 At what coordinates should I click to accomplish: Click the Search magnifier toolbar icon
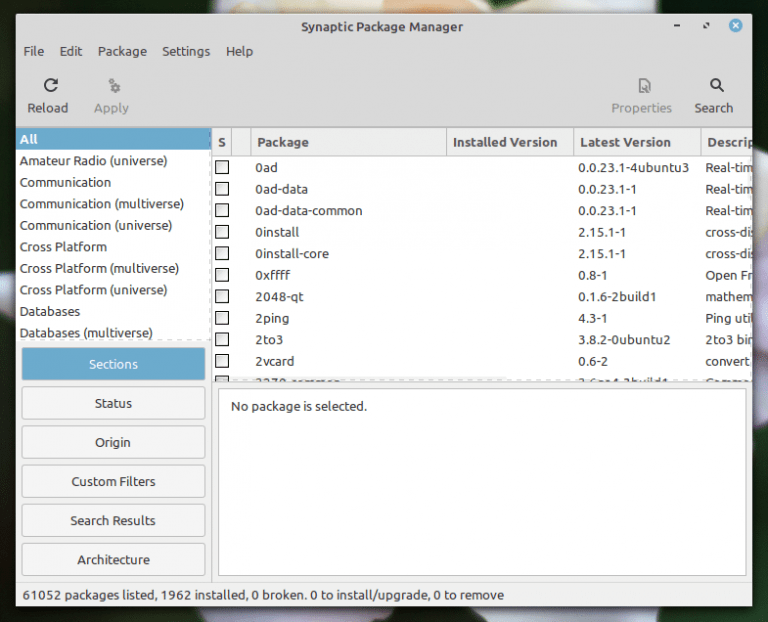(717, 86)
